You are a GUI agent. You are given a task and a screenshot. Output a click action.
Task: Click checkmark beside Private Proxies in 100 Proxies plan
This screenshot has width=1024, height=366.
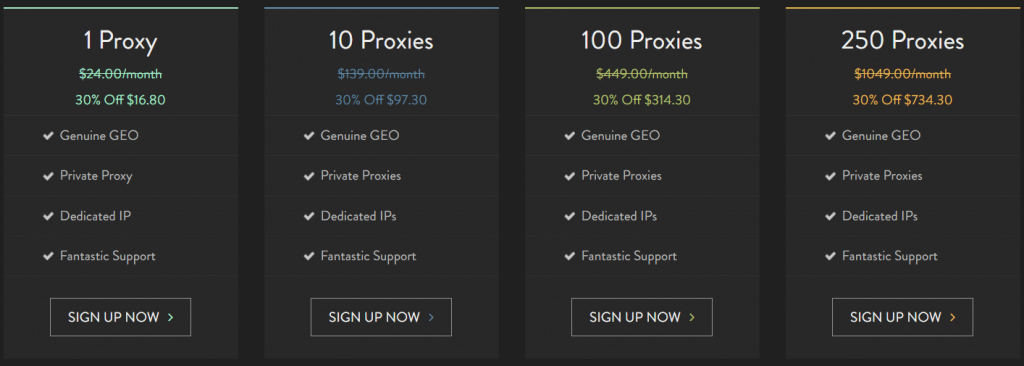coord(569,176)
